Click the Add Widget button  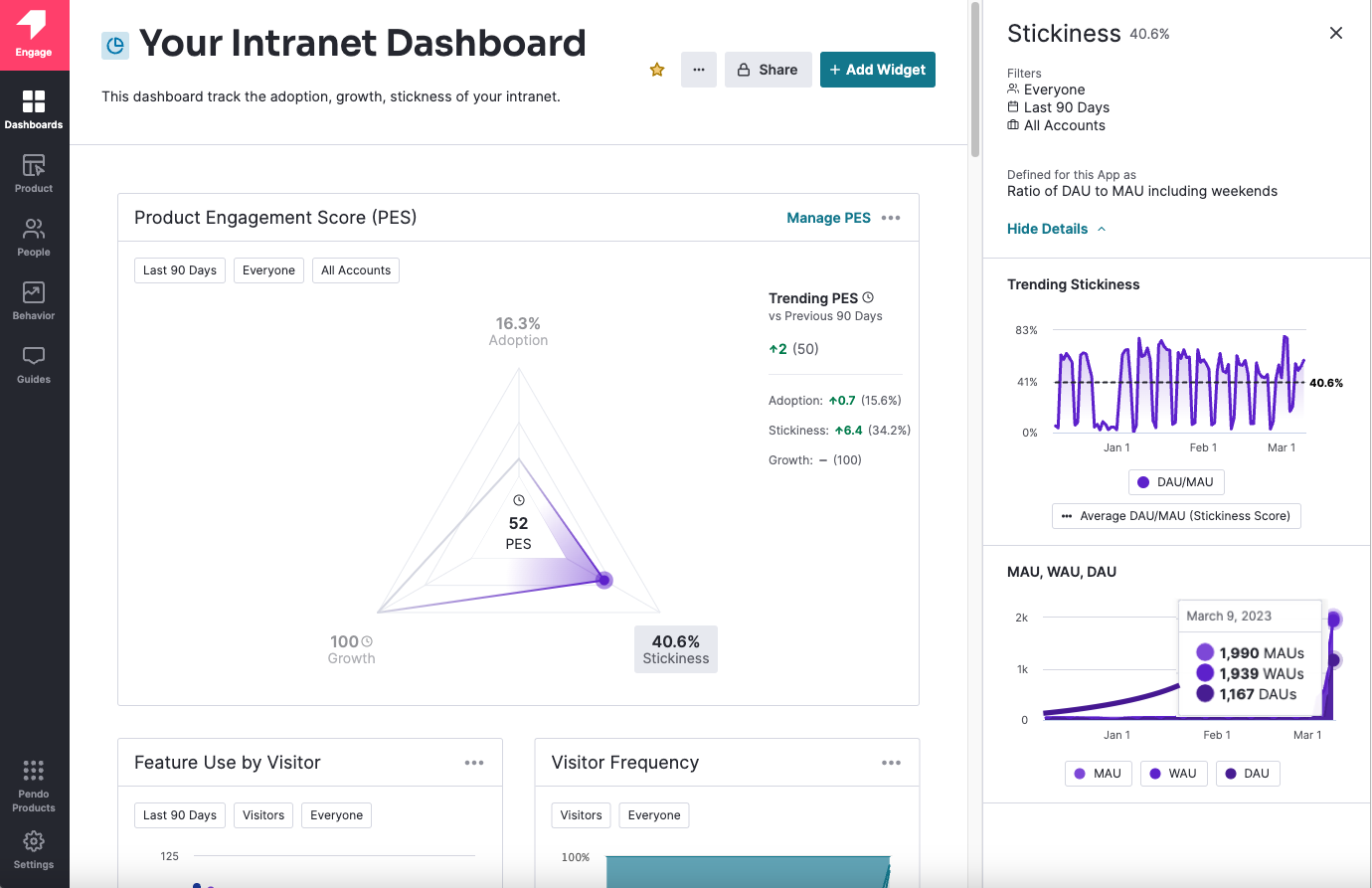coord(878,70)
